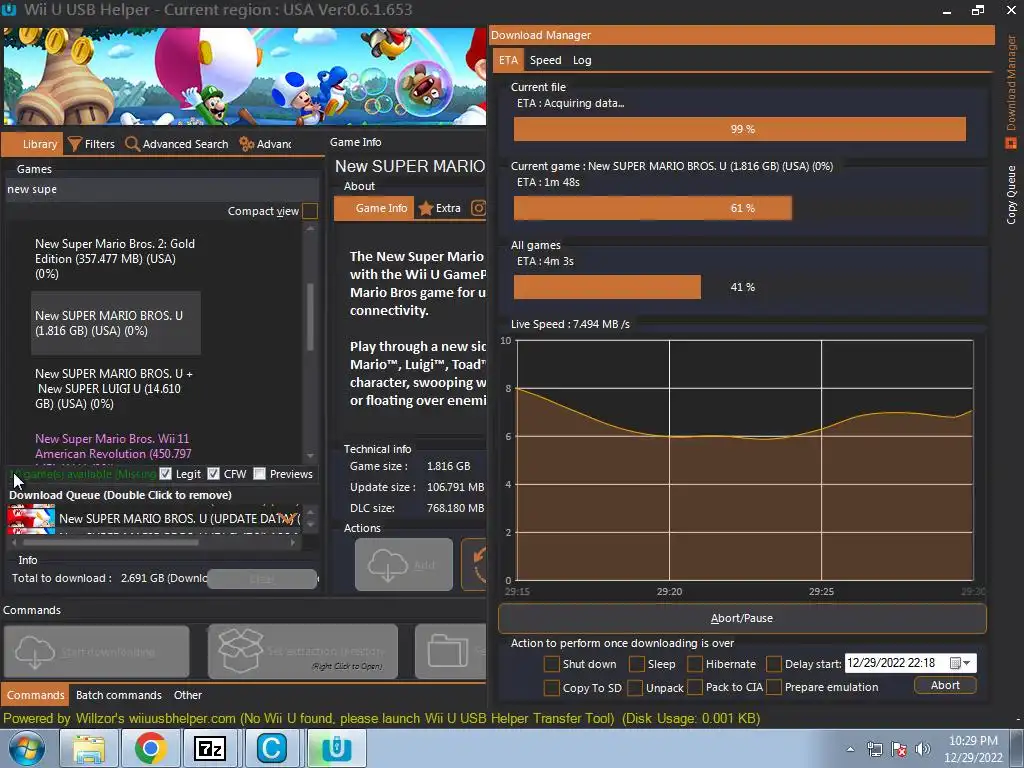This screenshot has width=1024, height=768.
Task: Enable Hibernate after downloading
Action: click(695, 664)
